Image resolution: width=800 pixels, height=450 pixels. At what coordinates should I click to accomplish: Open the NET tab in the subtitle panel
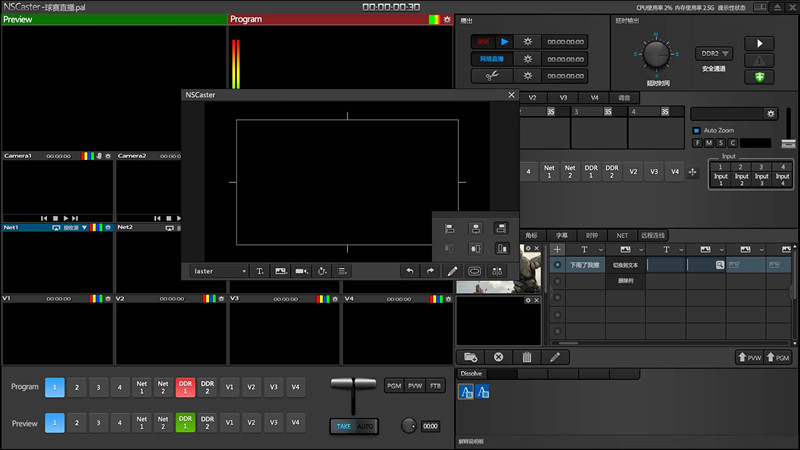pyautogui.click(x=622, y=235)
